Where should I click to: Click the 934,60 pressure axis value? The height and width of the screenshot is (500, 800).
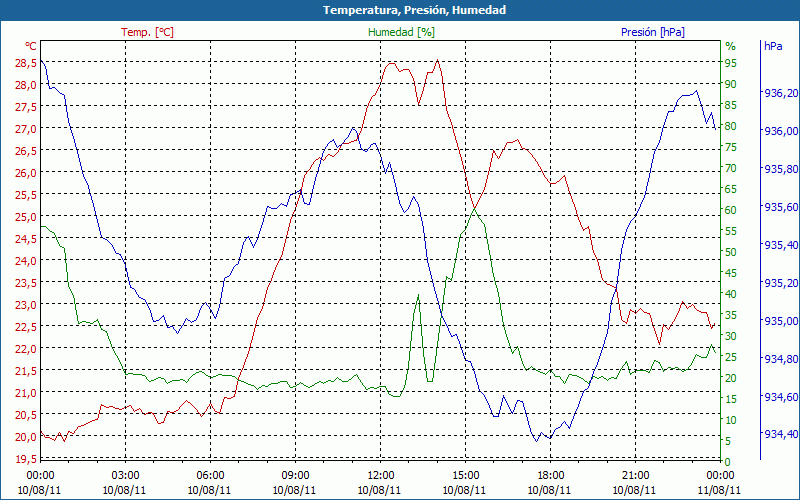pos(781,397)
